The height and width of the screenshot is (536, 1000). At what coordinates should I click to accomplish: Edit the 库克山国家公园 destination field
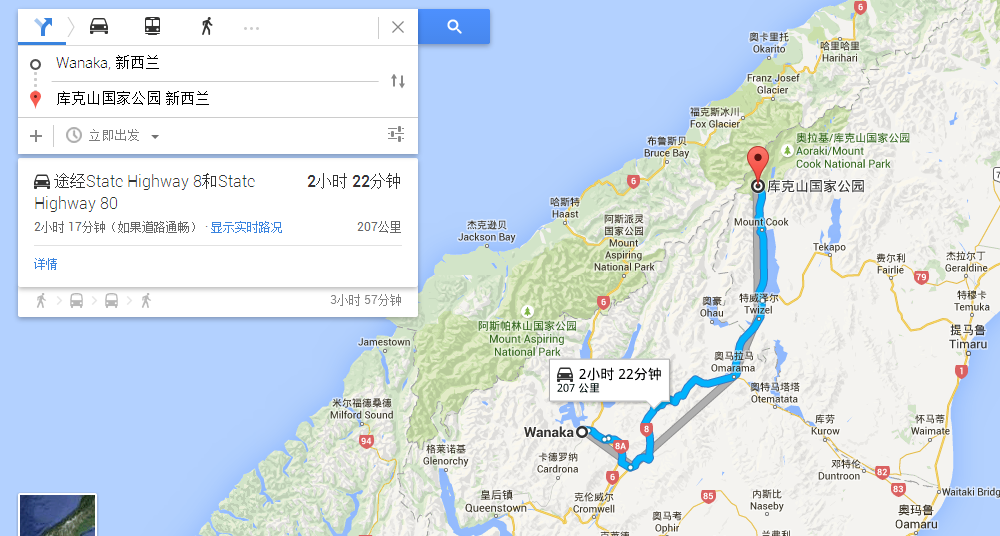click(217, 98)
